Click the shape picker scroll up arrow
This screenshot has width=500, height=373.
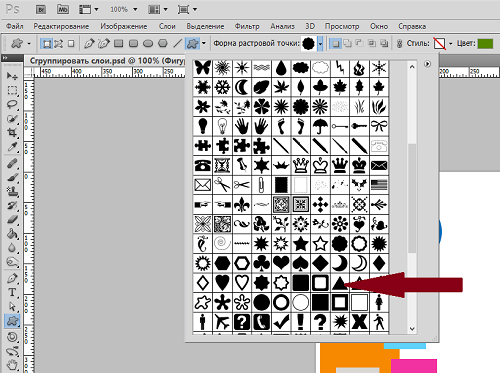[x=412, y=67]
